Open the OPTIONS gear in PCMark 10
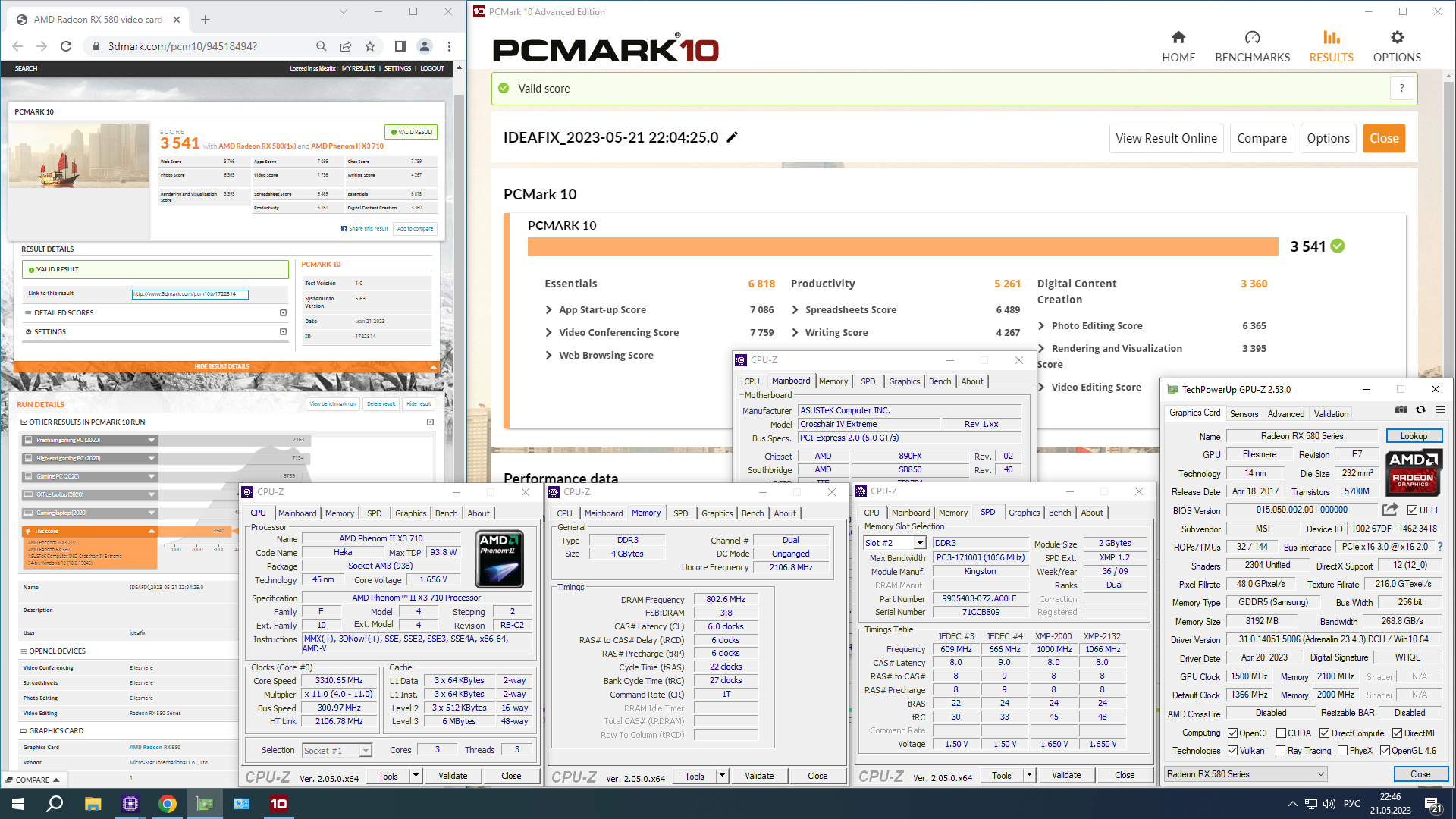Image resolution: width=1456 pixels, height=819 pixels. [1397, 47]
